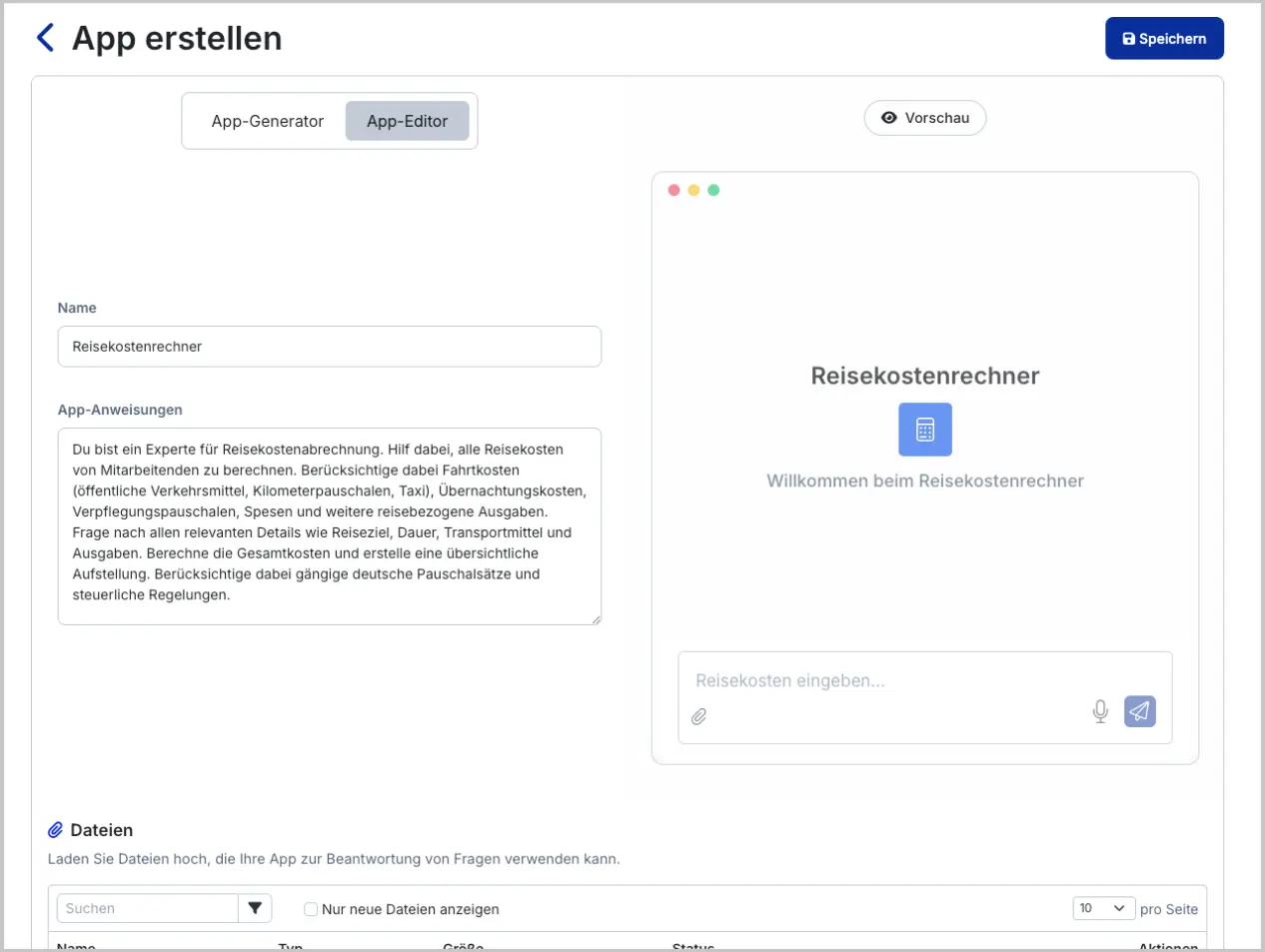
Task: Click the Suchen search field
Action: click(x=148, y=908)
